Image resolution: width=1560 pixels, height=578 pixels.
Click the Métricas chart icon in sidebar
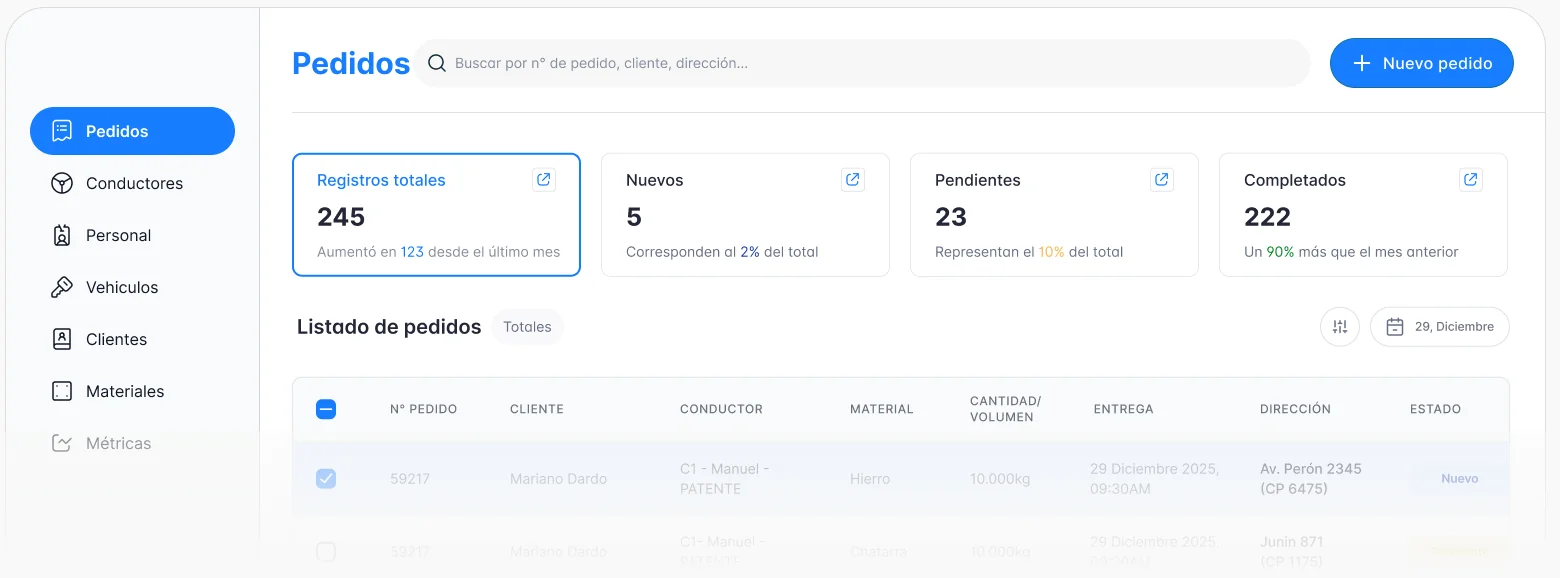[62, 443]
